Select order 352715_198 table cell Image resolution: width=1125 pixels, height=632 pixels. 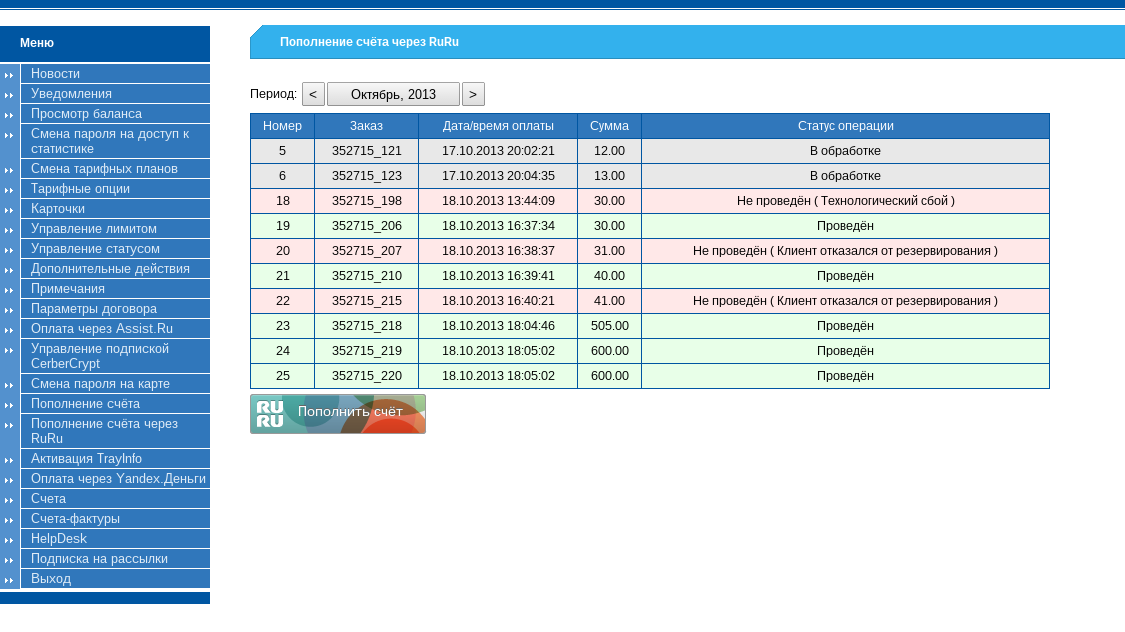tap(366, 201)
